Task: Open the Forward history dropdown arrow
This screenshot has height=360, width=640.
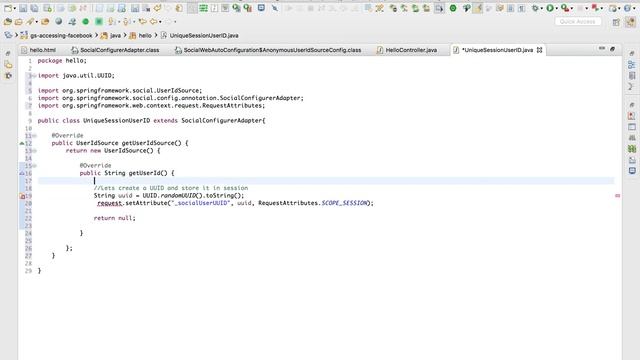Action: (175, 22)
